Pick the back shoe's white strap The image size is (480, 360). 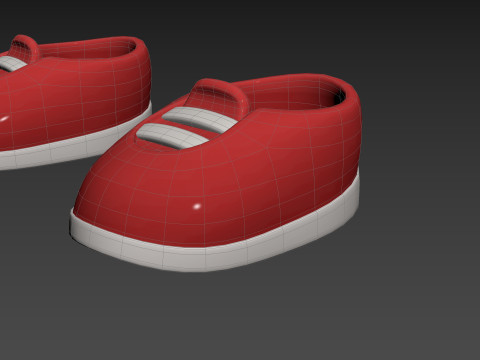pos(12,64)
